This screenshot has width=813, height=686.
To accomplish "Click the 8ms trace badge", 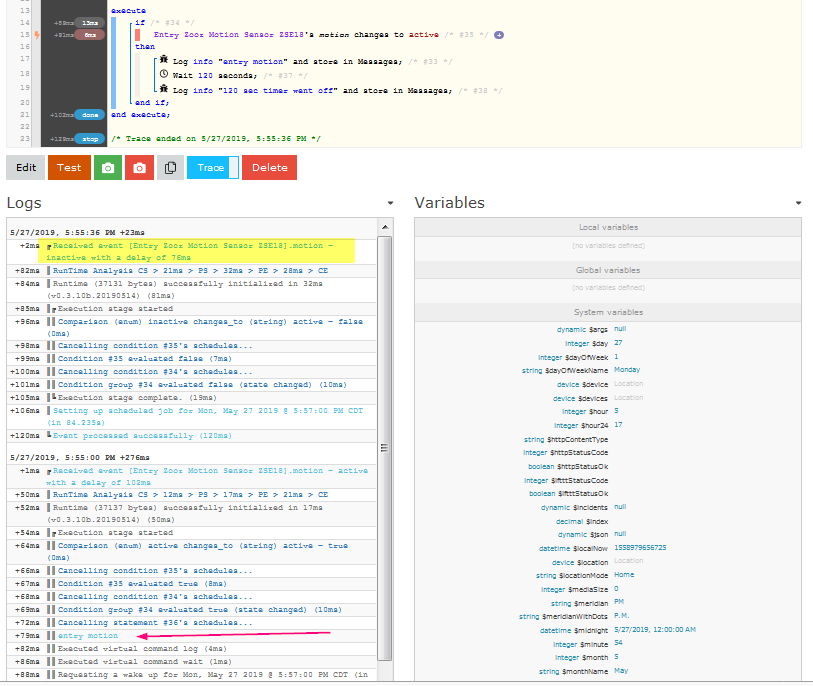I will tap(90, 35).
